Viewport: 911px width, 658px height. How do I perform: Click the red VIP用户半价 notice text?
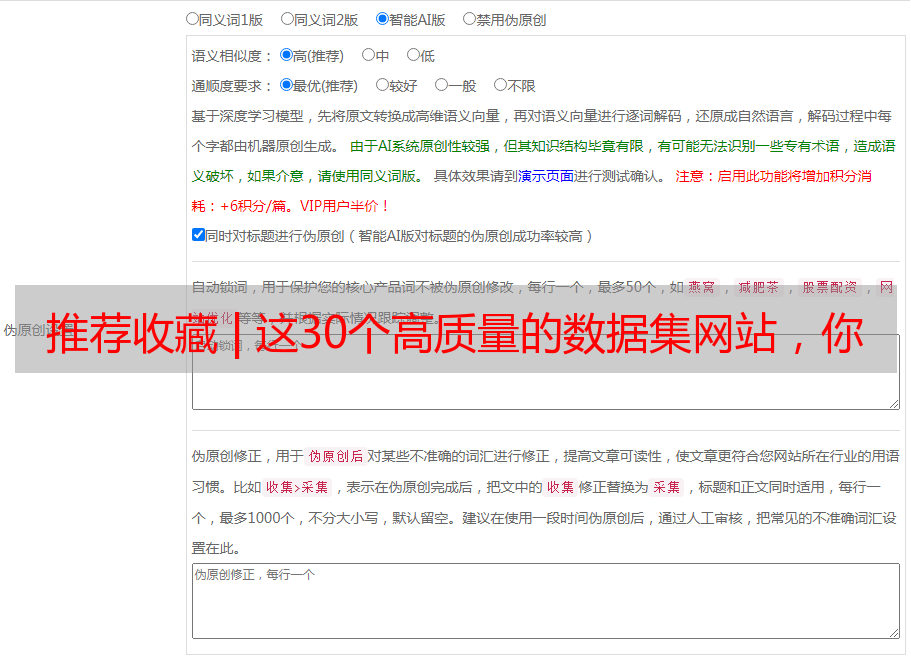[x=344, y=206]
